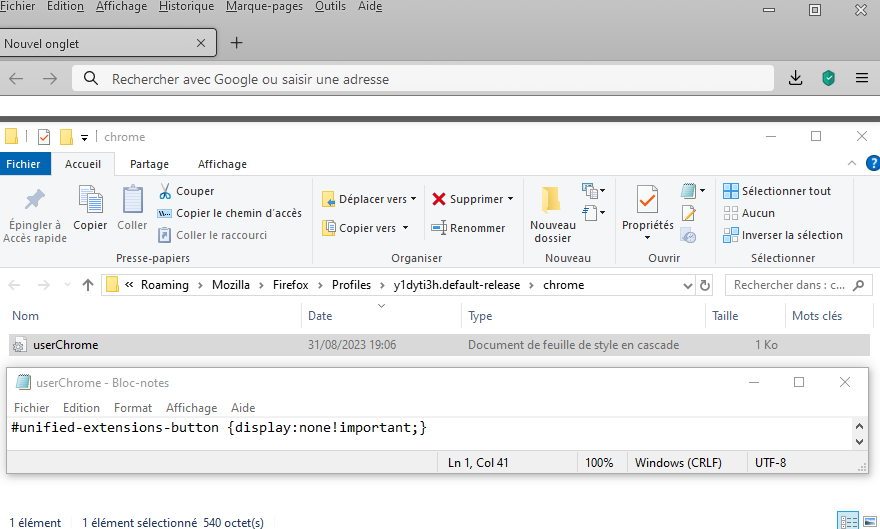Rename file with Renommer
This screenshot has width=880, height=529.
point(468,228)
